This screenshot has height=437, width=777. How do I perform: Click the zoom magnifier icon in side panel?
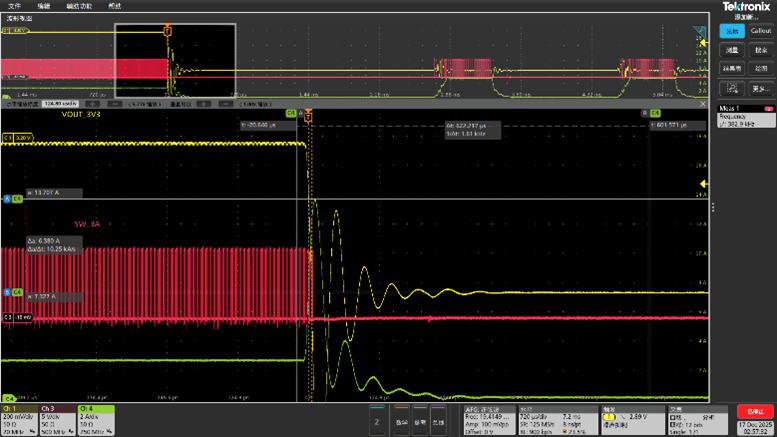pyautogui.click(x=731, y=89)
